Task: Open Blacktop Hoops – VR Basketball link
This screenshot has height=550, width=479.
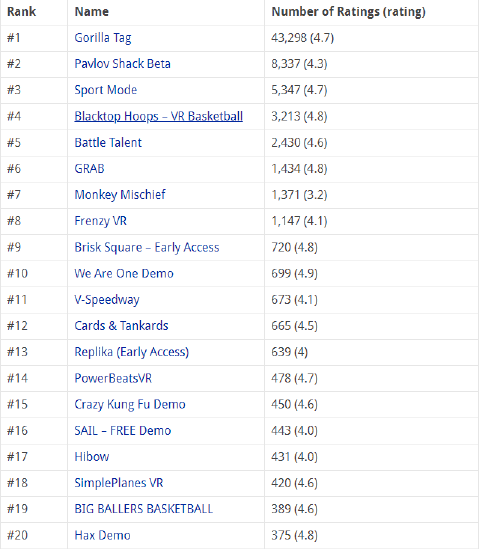Action: (158, 116)
